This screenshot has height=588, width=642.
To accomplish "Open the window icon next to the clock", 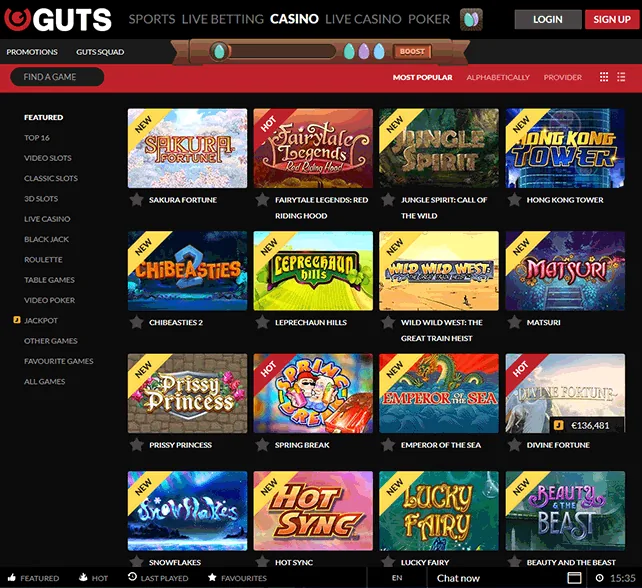I will click(x=575, y=578).
